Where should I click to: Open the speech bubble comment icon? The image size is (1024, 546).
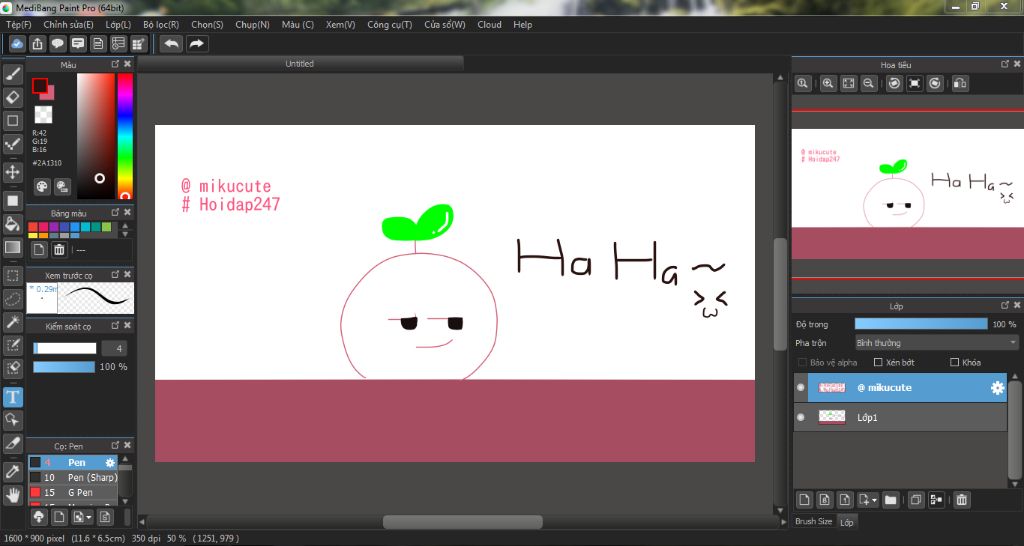pos(57,44)
